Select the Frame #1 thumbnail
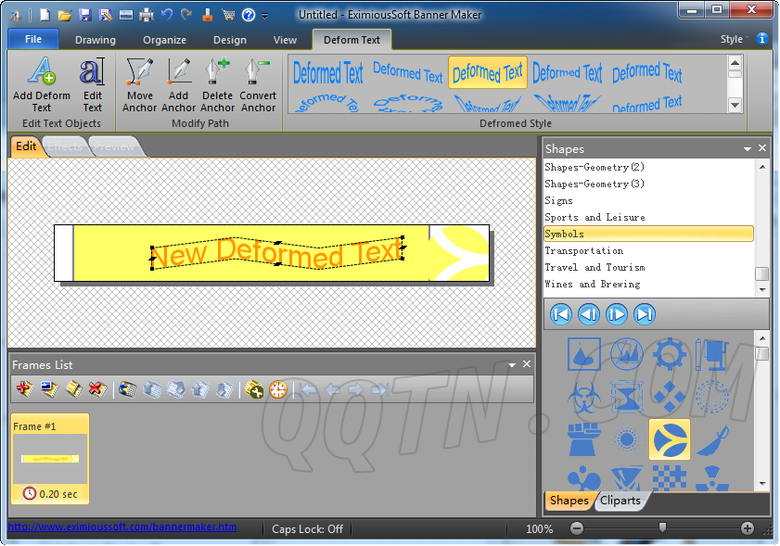 pyautogui.click(x=50, y=458)
